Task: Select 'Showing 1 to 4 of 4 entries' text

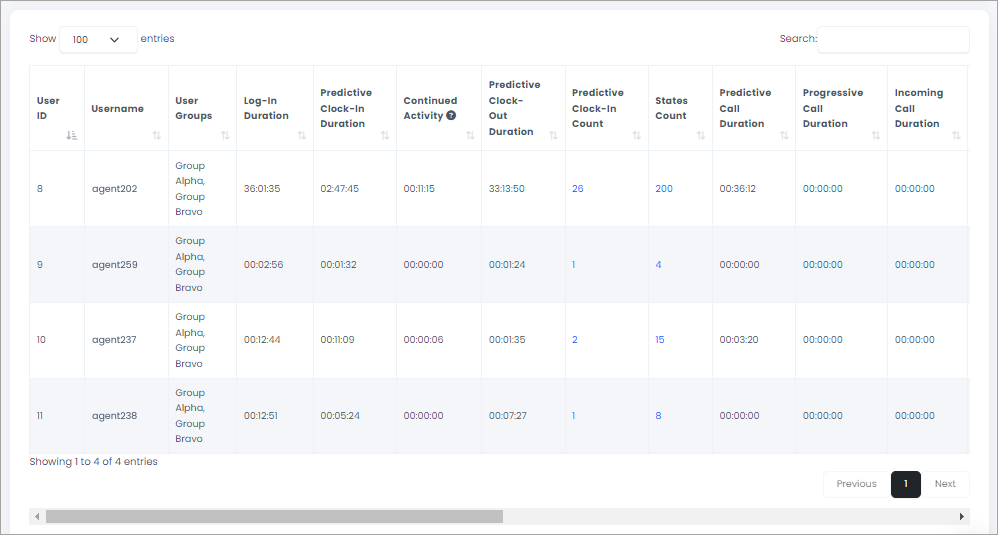Action: tap(94, 462)
